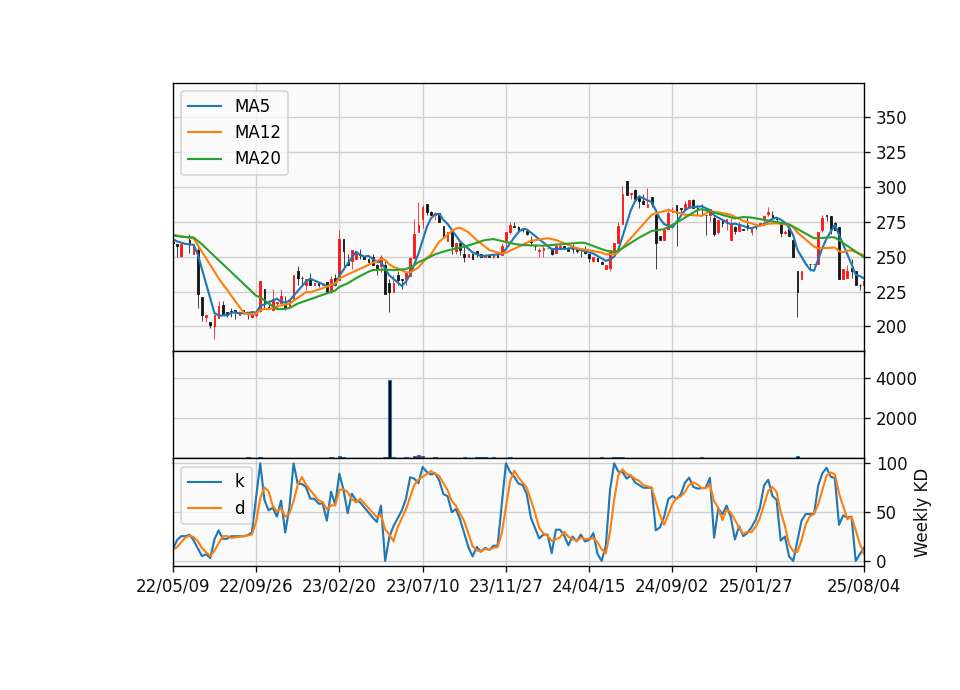Click the 24/09/02 date label
The width and height of the screenshot is (960, 690).
tap(672, 587)
